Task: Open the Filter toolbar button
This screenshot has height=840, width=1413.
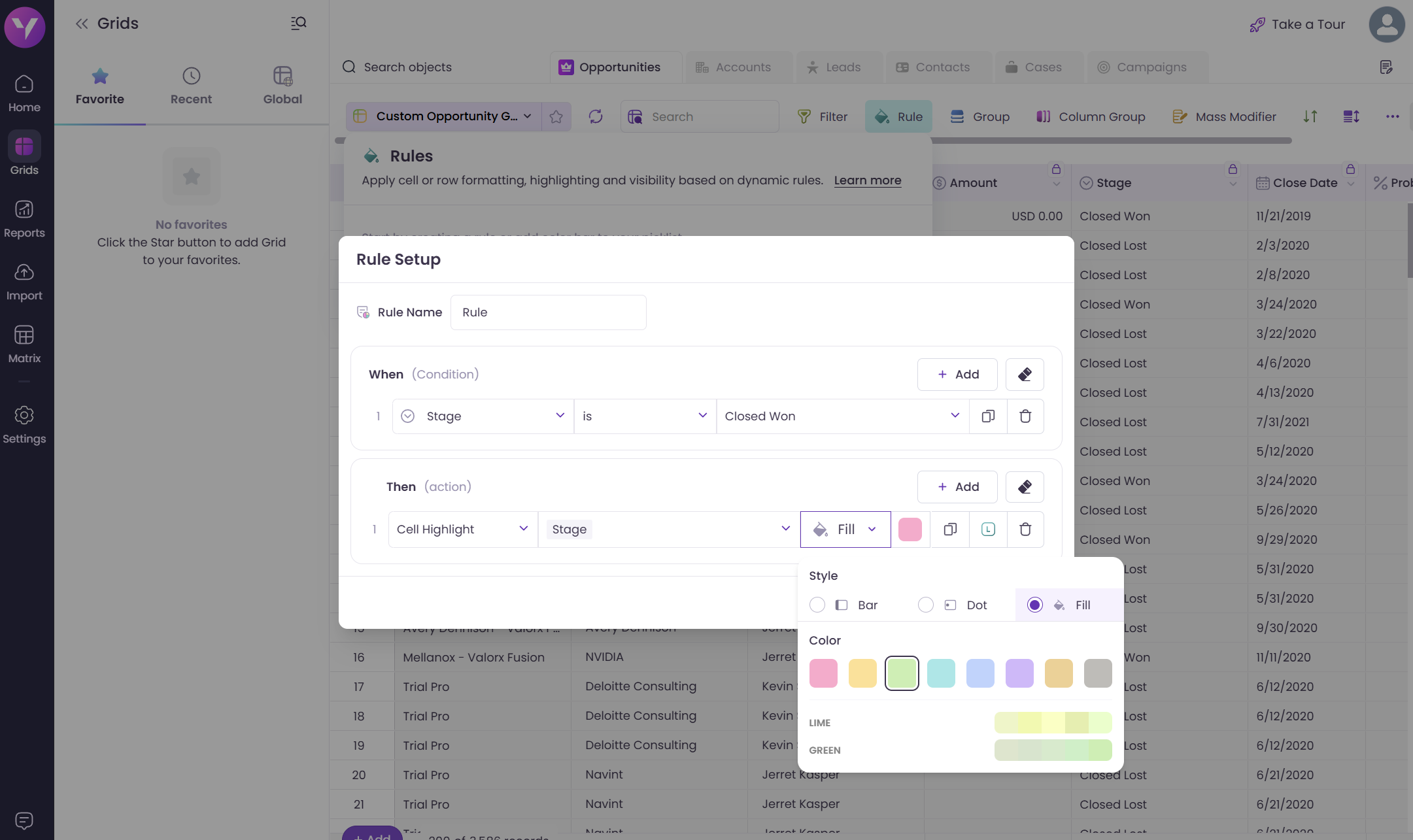Action: (823, 116)
